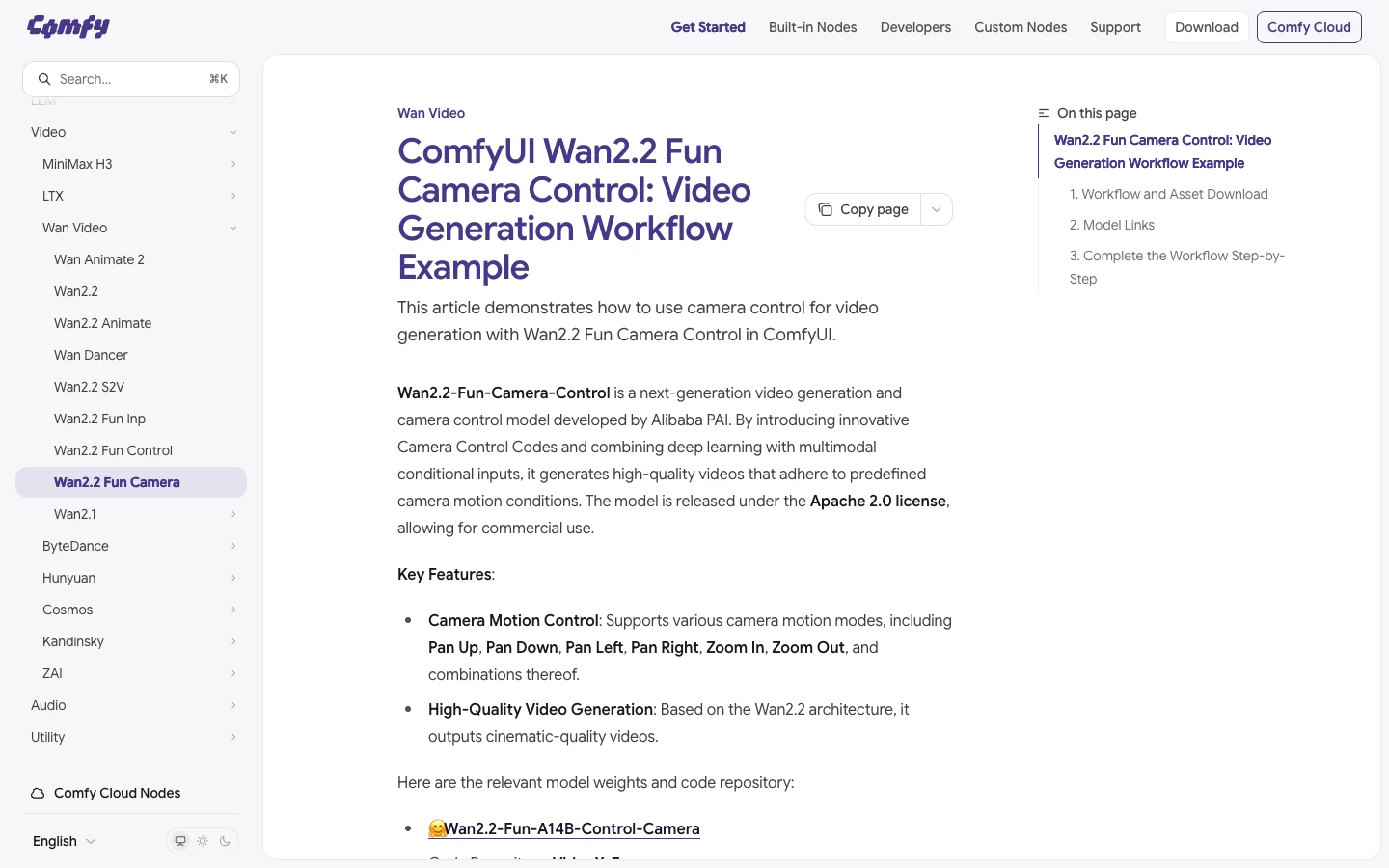Screen dimensions: 1389x868
Task: Switch to light theme sun icon
Action: (x=203, y=841)
